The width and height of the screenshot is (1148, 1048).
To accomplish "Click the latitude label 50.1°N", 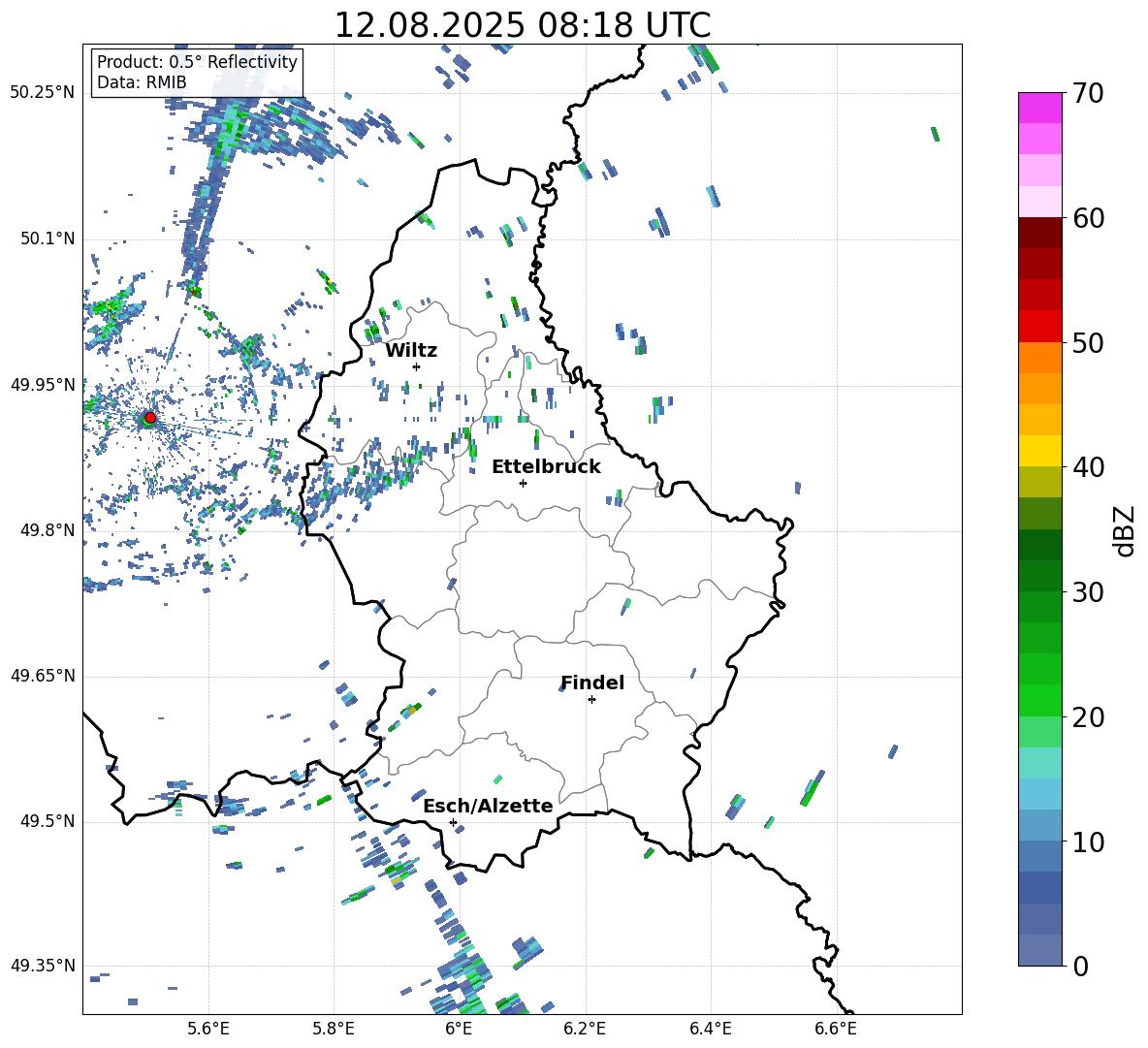I will (47, 238).
